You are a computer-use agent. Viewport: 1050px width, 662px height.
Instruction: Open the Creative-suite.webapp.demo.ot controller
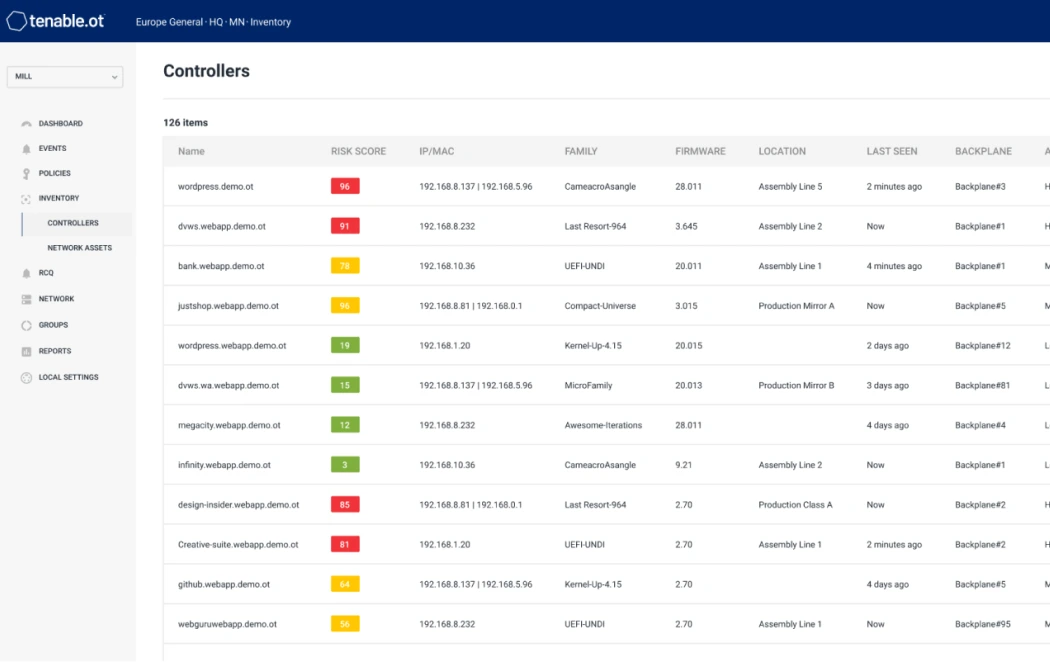point(238,545)
